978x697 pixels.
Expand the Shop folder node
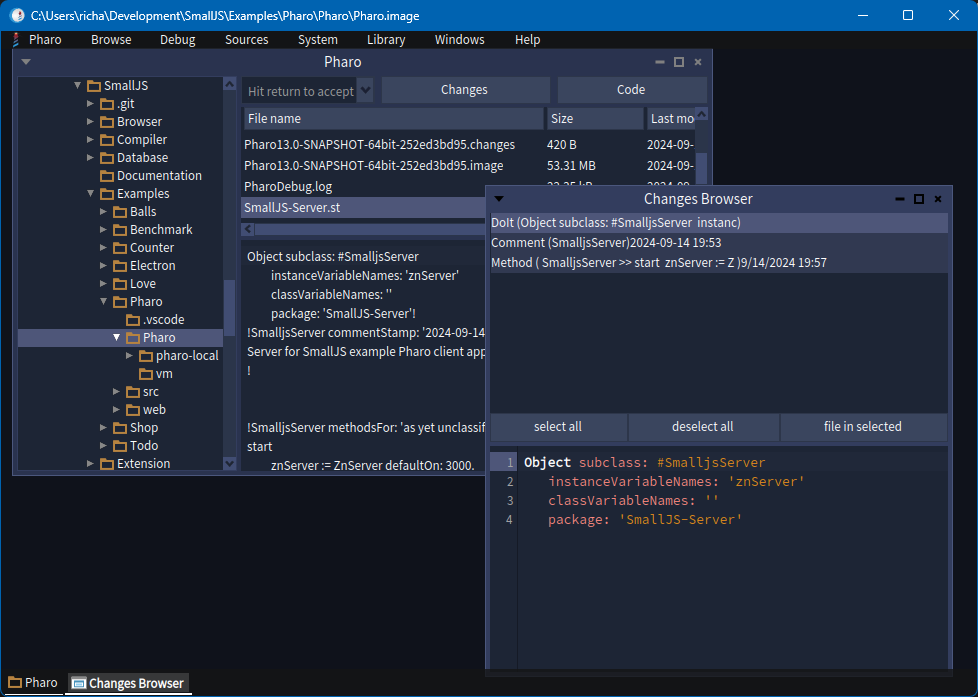point(104,428)
